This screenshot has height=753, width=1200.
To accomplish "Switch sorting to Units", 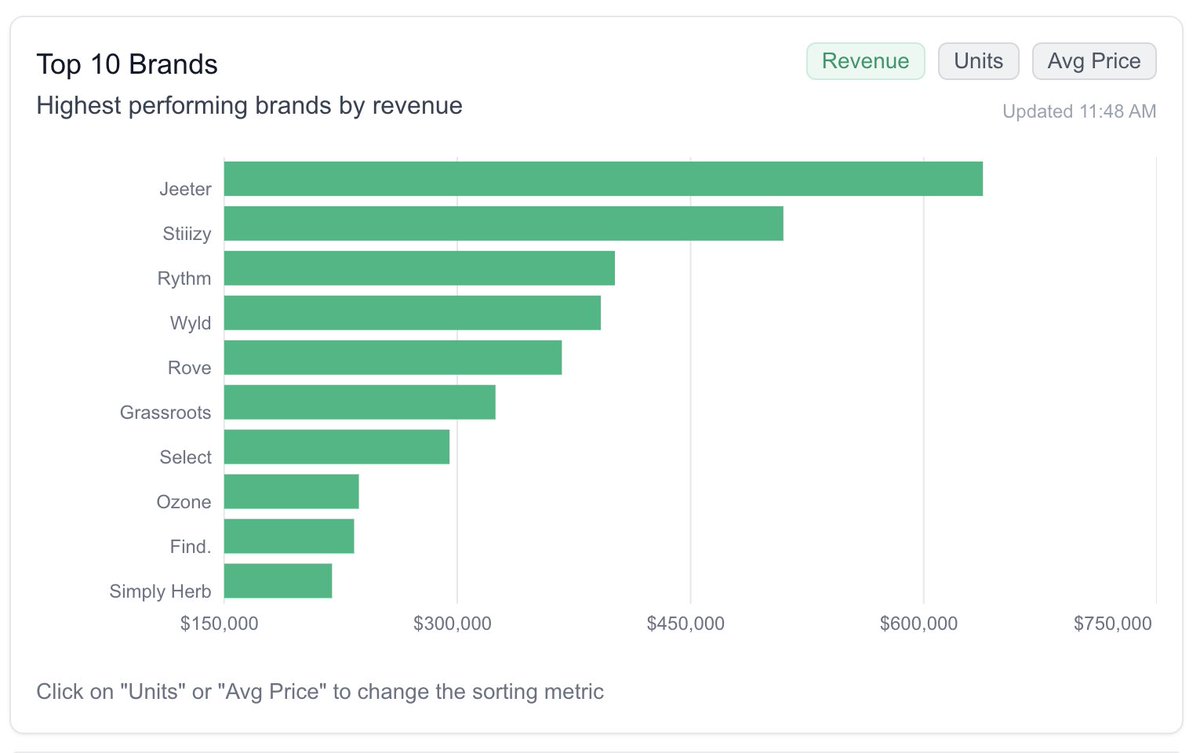I will (x=978, y=61).
